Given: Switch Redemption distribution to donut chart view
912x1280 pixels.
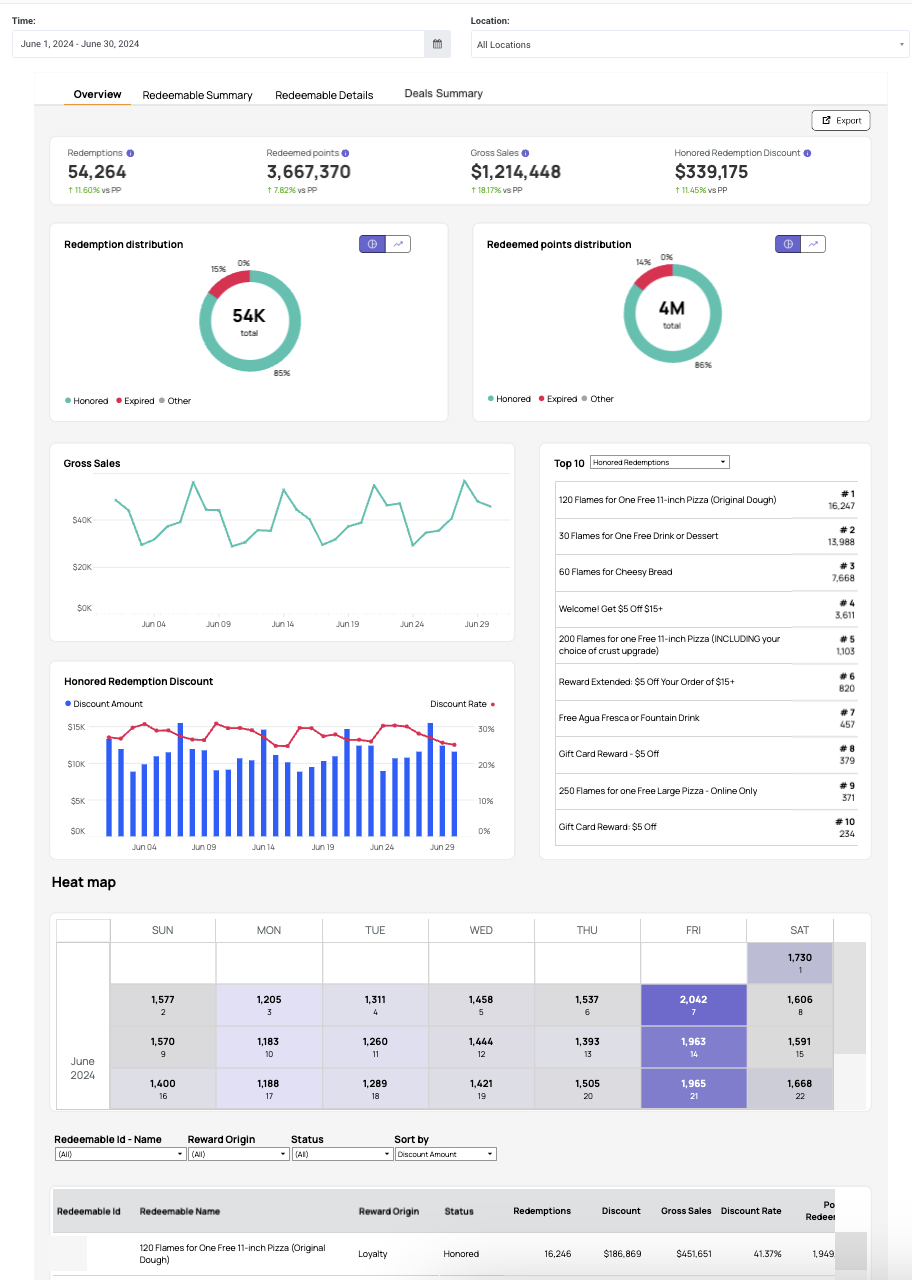Looking at the screenshot, I should point(372,244).
